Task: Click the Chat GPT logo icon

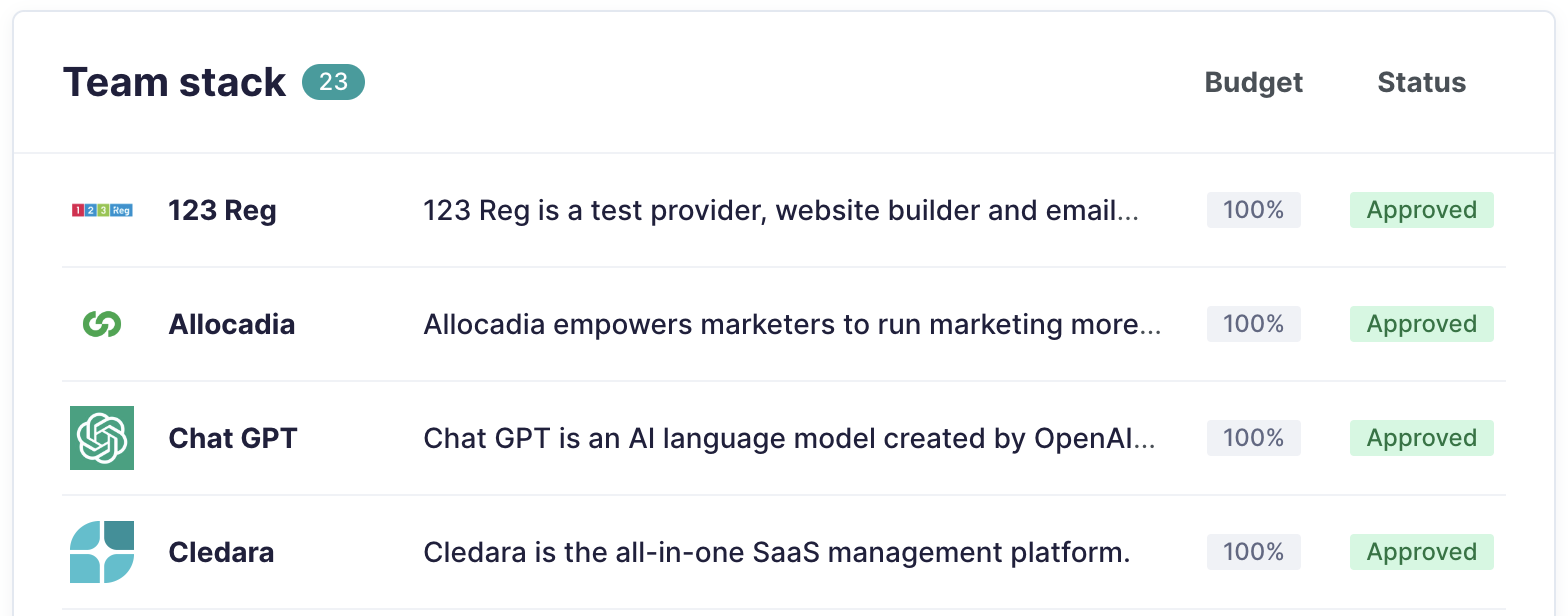Action: [102, 438]
